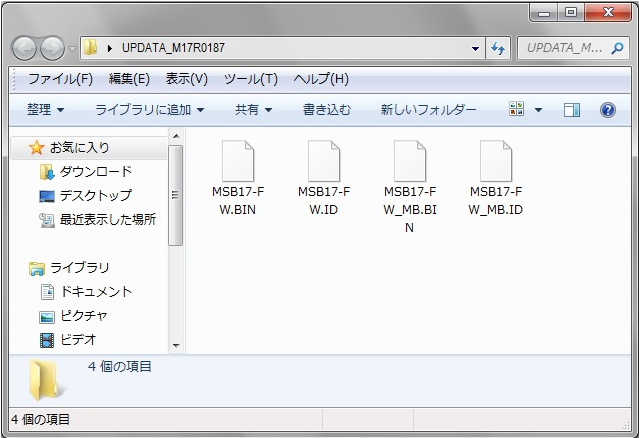Image resolution: width=639 pixels, height=438 pixels.
Task: Open the 共有 dropdown menu
Action: tap(253, 110)
